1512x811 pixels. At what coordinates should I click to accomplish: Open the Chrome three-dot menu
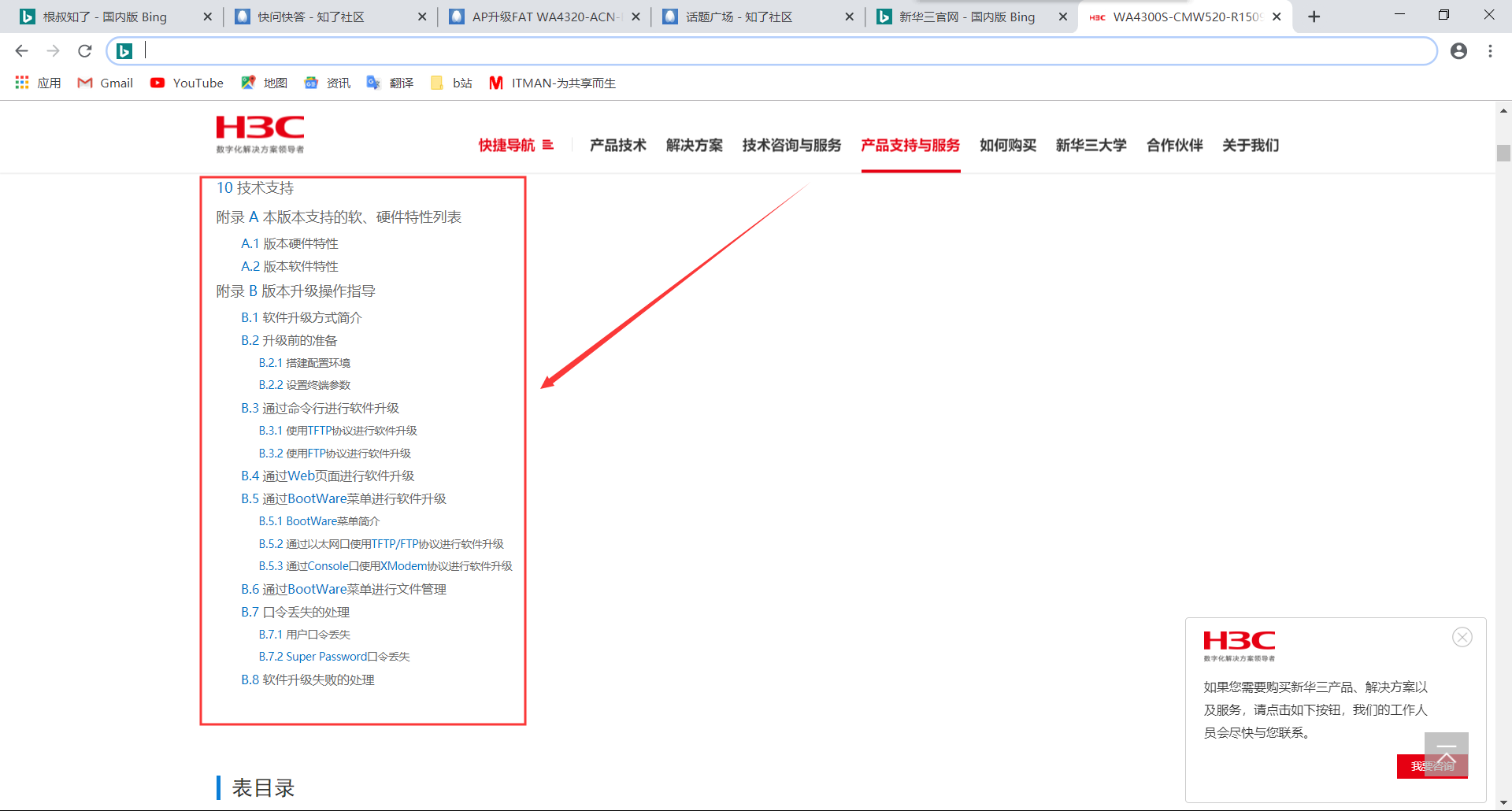tap(1490, 51)
